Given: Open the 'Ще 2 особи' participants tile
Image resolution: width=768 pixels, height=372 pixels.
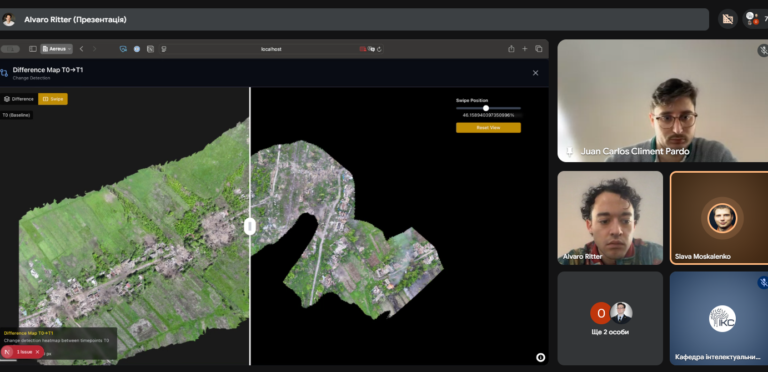Looking at the screenshot, I should [610, 318].
